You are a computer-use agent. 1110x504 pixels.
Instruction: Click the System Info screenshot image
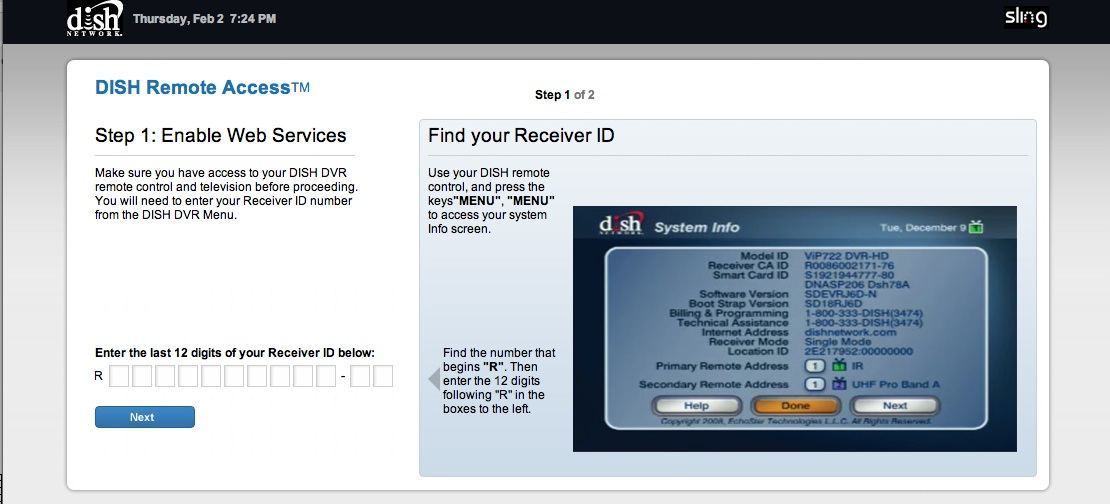(794, 328)
